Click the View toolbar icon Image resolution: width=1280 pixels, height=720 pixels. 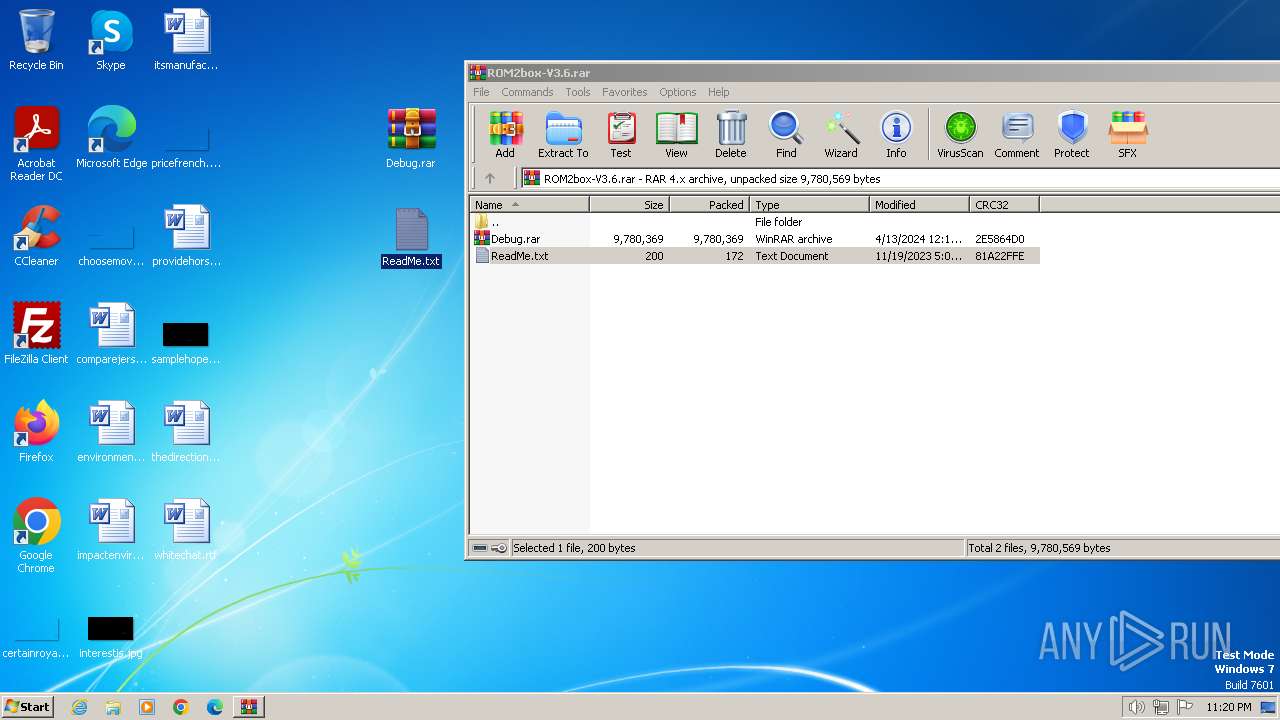(x=676, y=134)
